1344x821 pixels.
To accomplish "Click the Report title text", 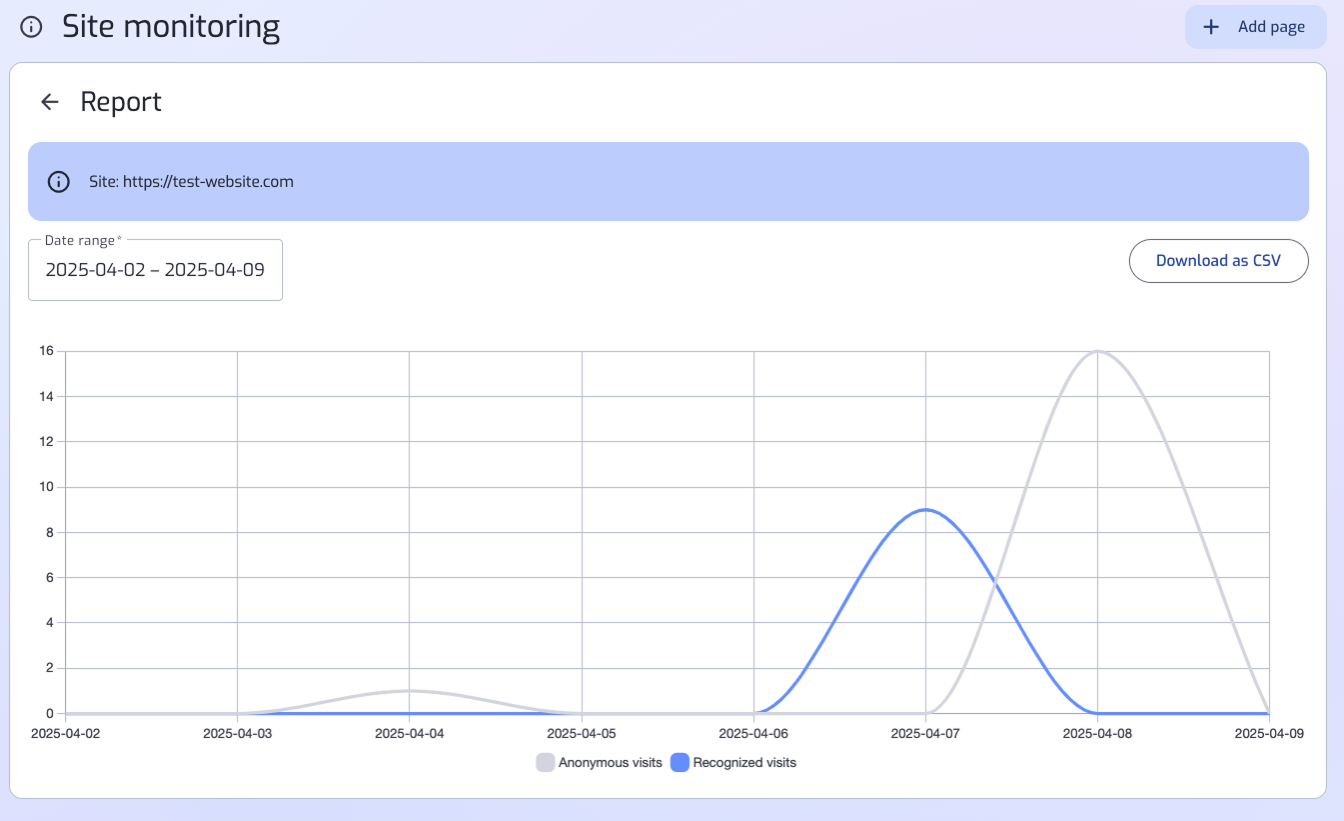I will click(x=121, y=102).
